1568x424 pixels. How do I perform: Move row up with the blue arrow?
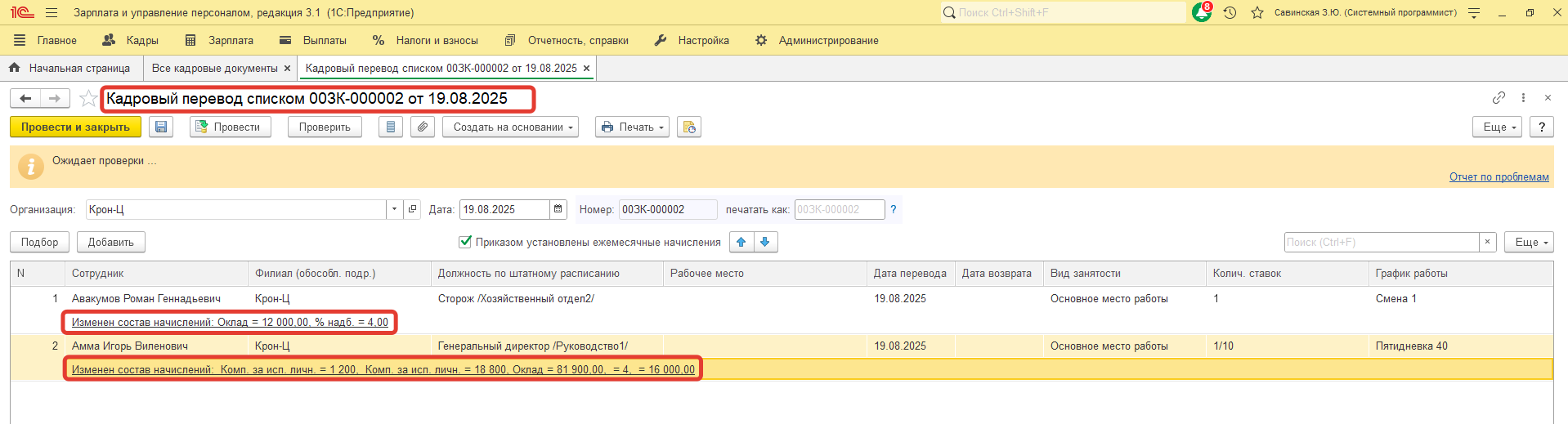(x=741, y=242)
